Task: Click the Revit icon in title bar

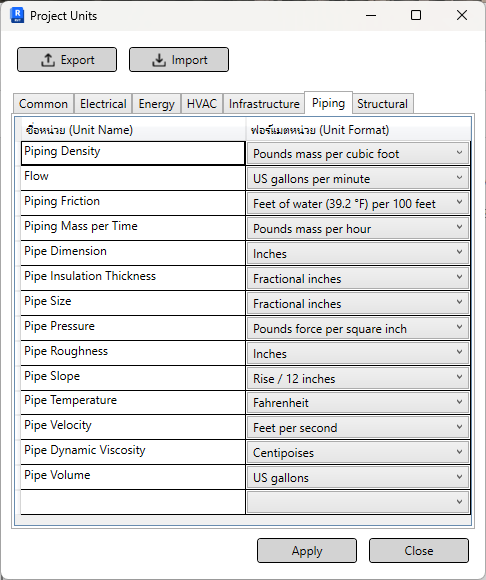Action: click(x=17, y=16)
